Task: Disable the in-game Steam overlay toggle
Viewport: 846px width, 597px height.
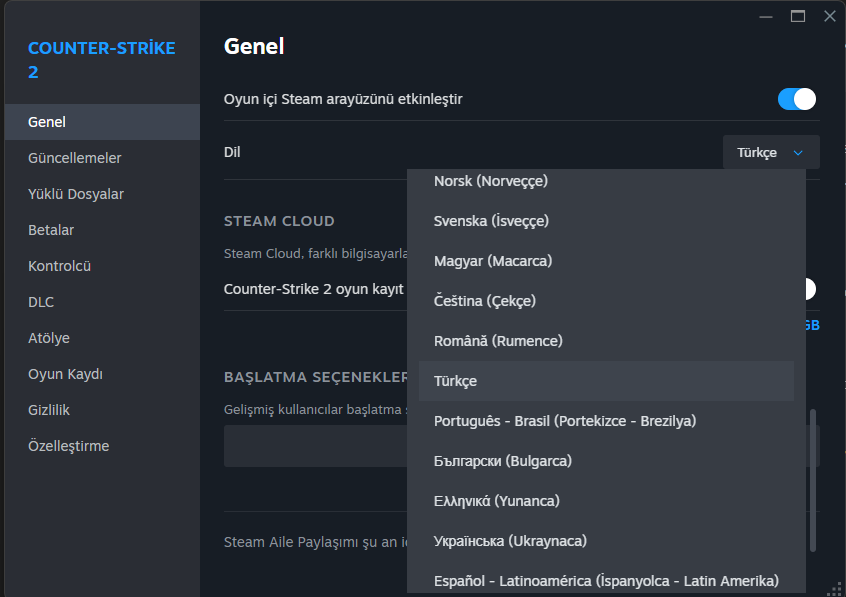Action: pyautogui.click(x=797, y=99)
